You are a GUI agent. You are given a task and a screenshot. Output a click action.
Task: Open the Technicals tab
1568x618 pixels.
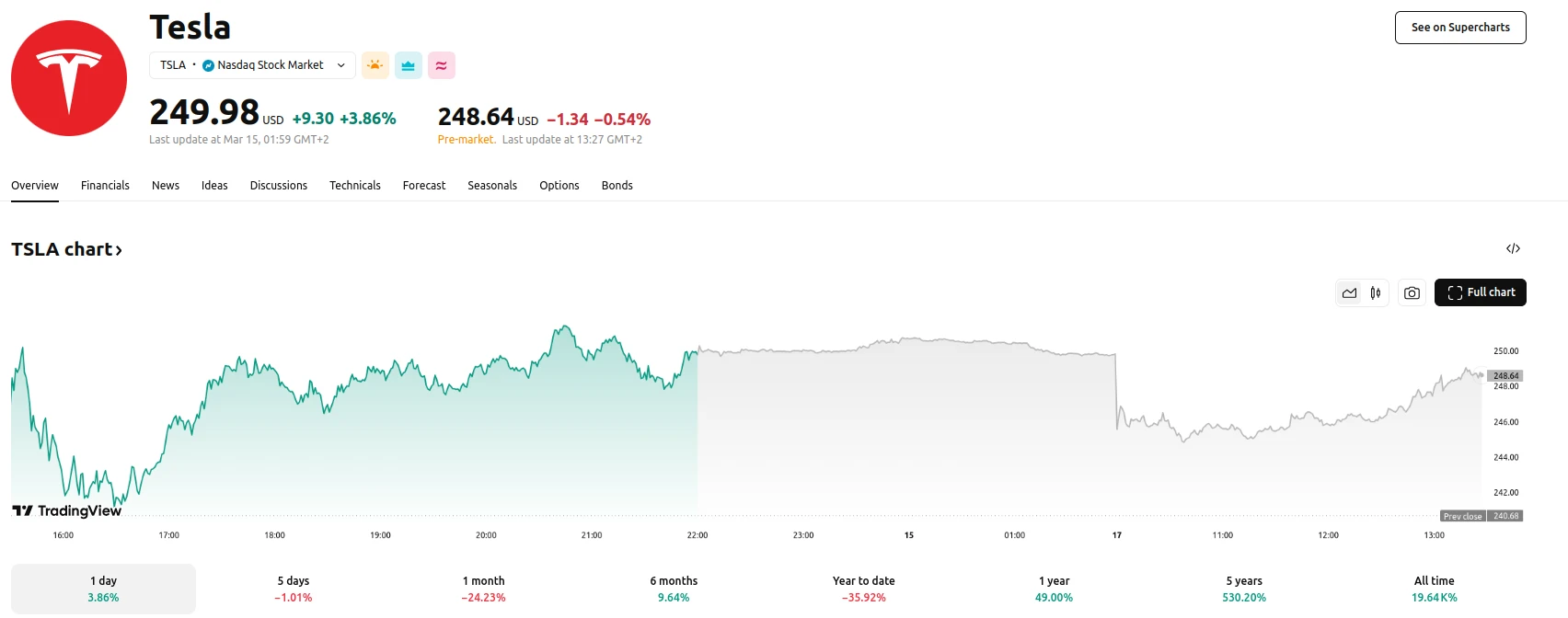354,185
